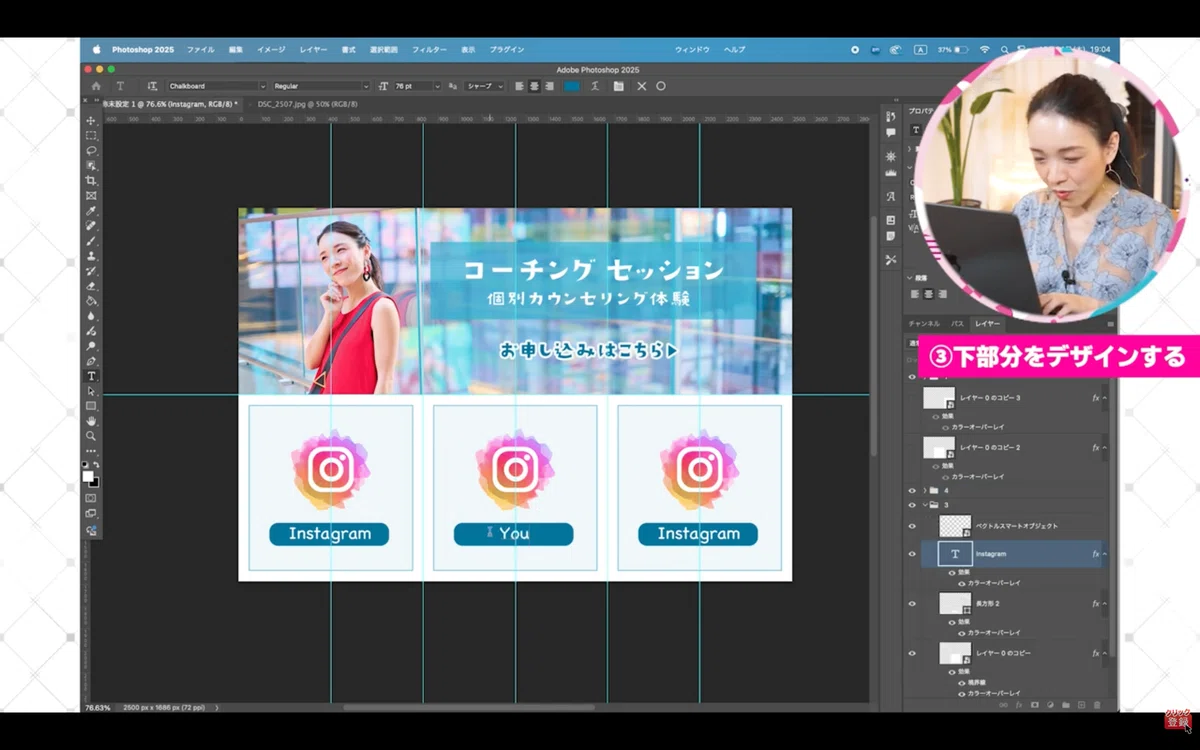Hide layer group 4
Screen dimensions: 1200x750
911,491
